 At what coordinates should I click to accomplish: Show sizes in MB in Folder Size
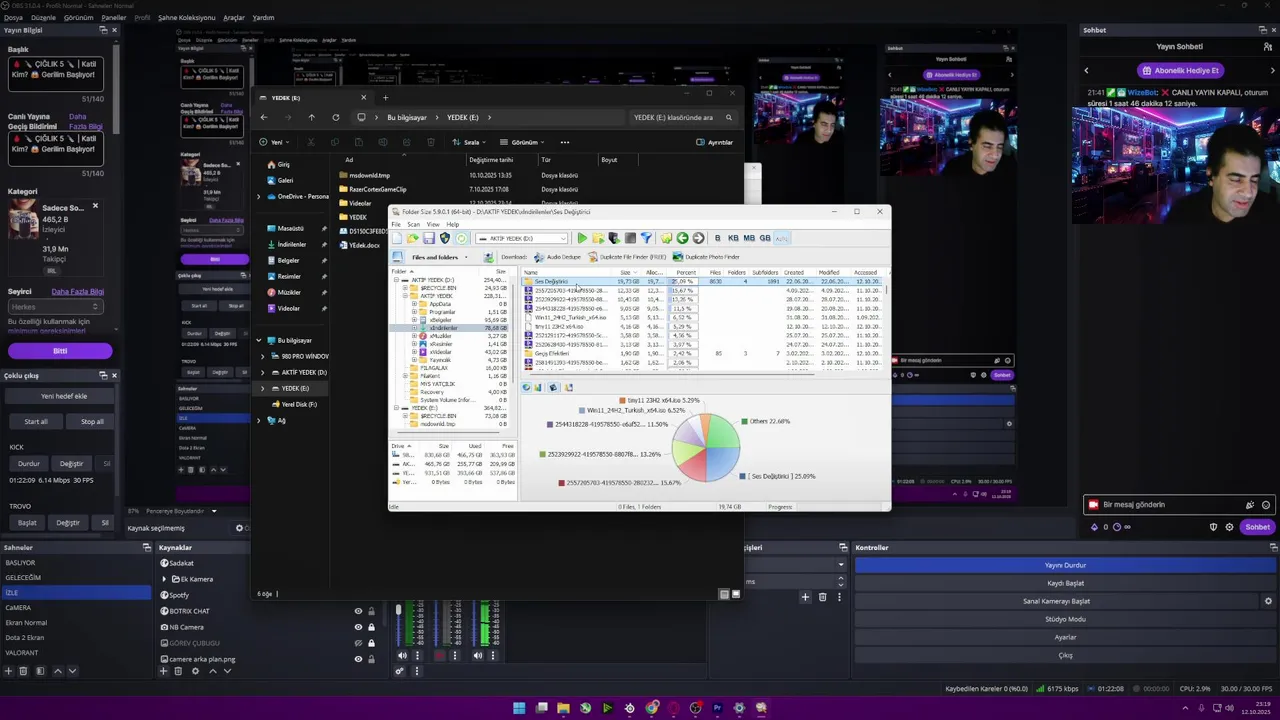pos(749,238)
